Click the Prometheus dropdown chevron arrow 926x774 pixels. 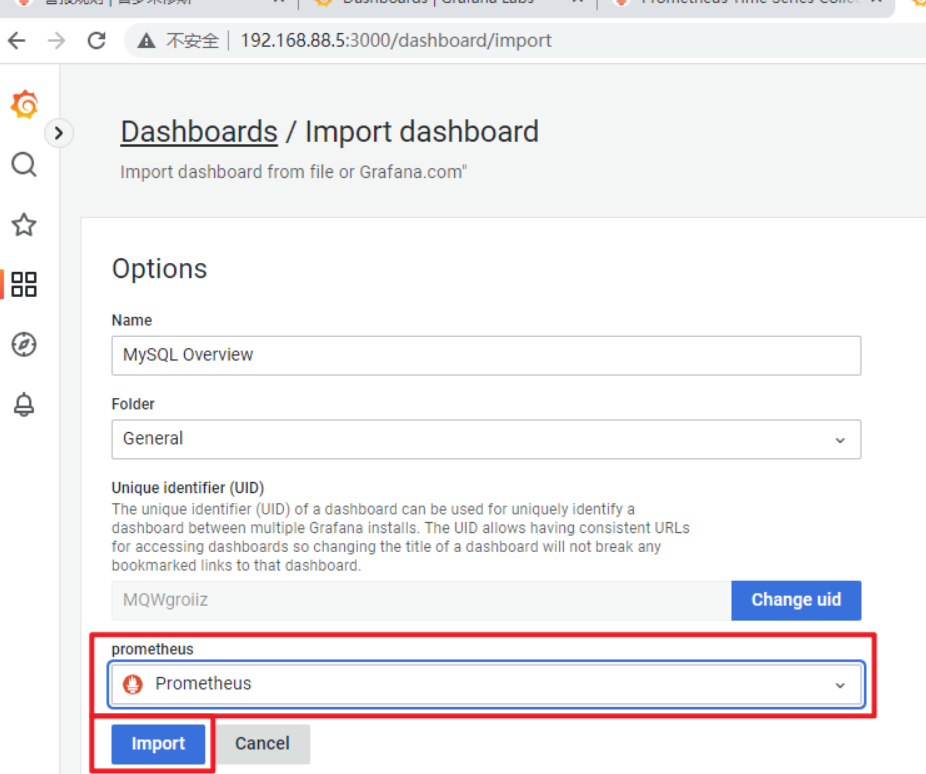point(840,685)
